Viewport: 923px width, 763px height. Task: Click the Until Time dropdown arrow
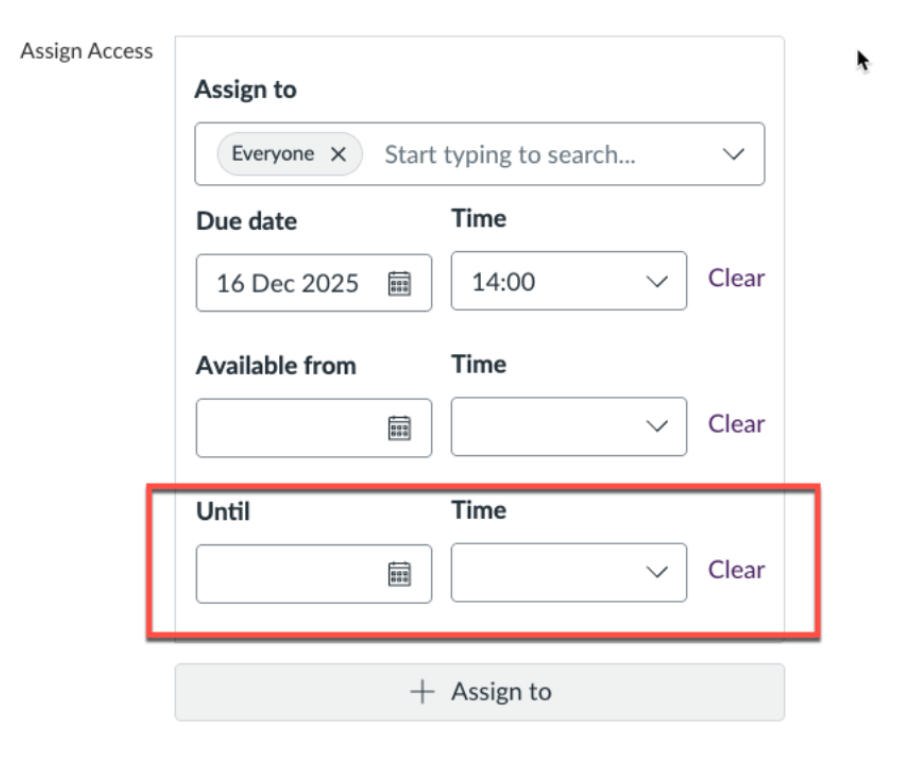tap(657, 572)
